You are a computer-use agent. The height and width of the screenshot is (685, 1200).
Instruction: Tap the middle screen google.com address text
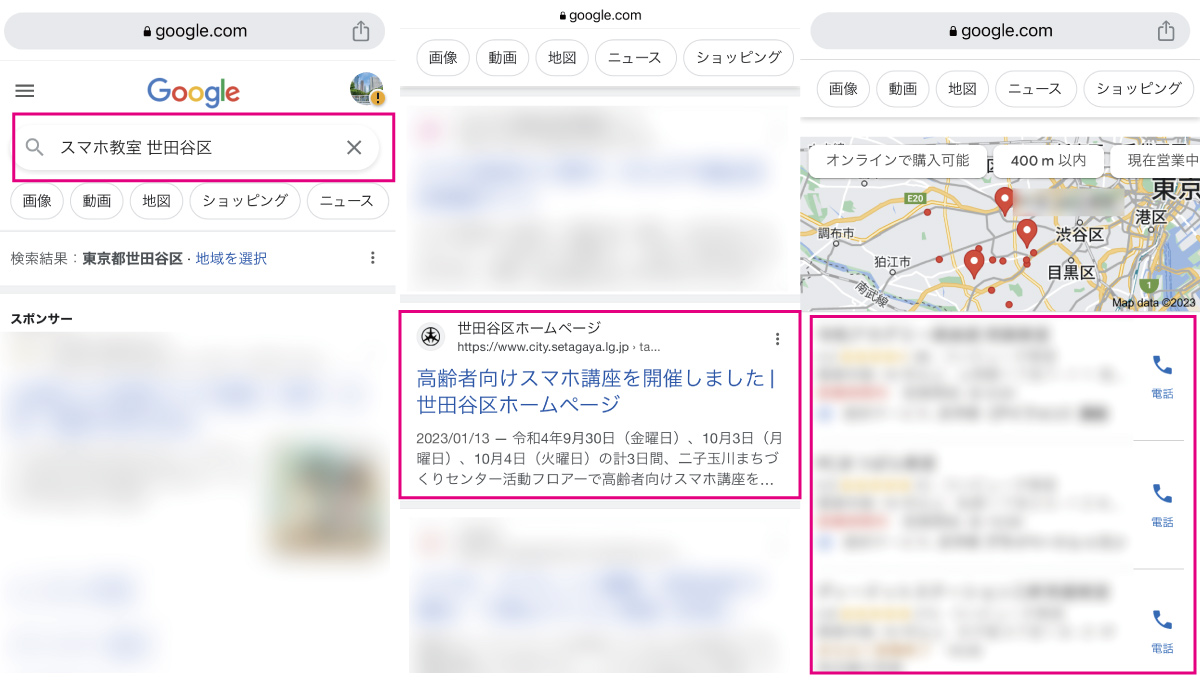[x=600, y=15]
